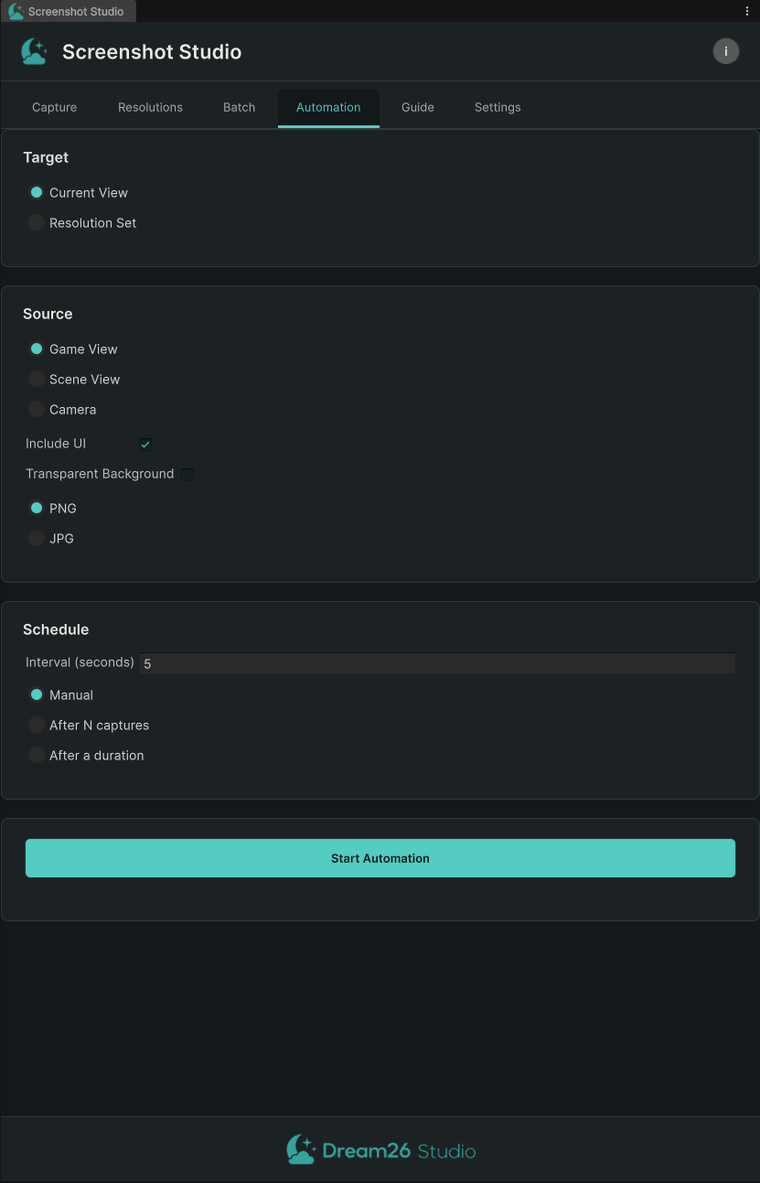This screenshot has width=760, height=1183.
Task: Select After a duration option
Action: tap(86, 755)
